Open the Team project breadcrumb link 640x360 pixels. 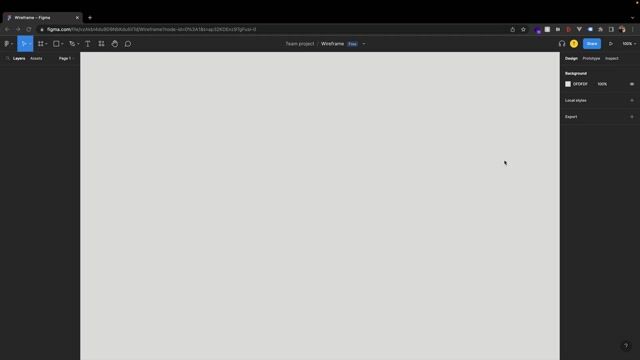(x=300, y=44)
